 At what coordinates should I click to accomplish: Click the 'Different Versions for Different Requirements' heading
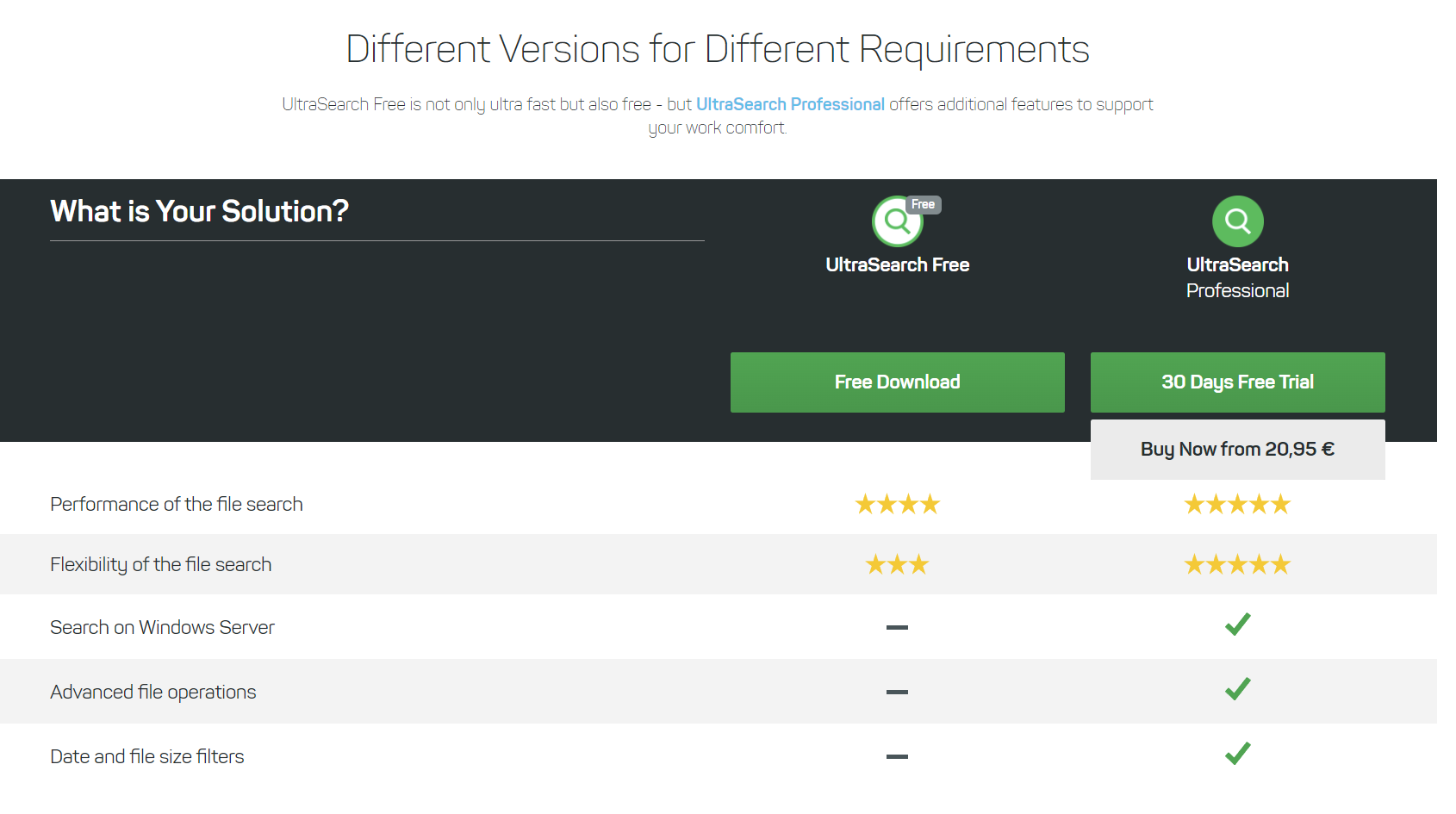(x=718, y=49)
